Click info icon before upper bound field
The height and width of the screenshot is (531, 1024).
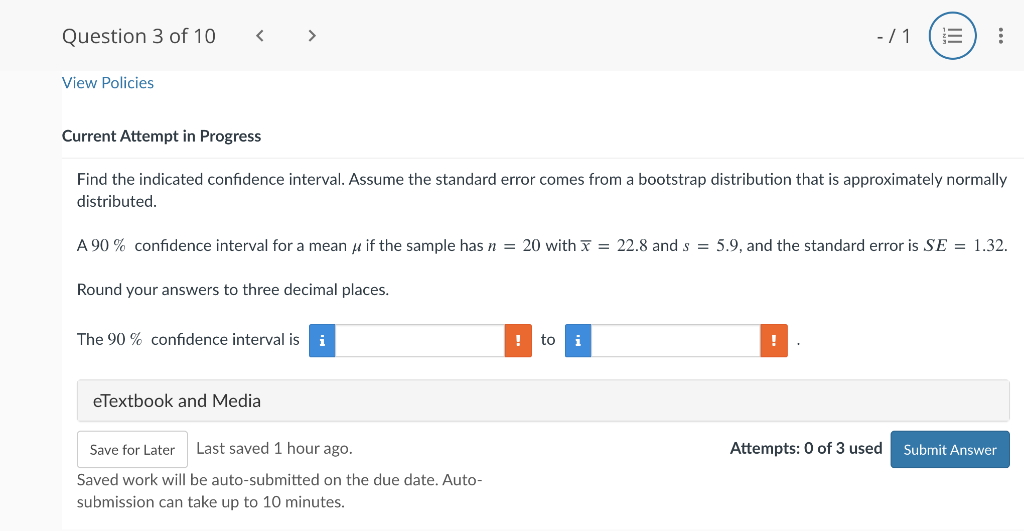point(578,340)
